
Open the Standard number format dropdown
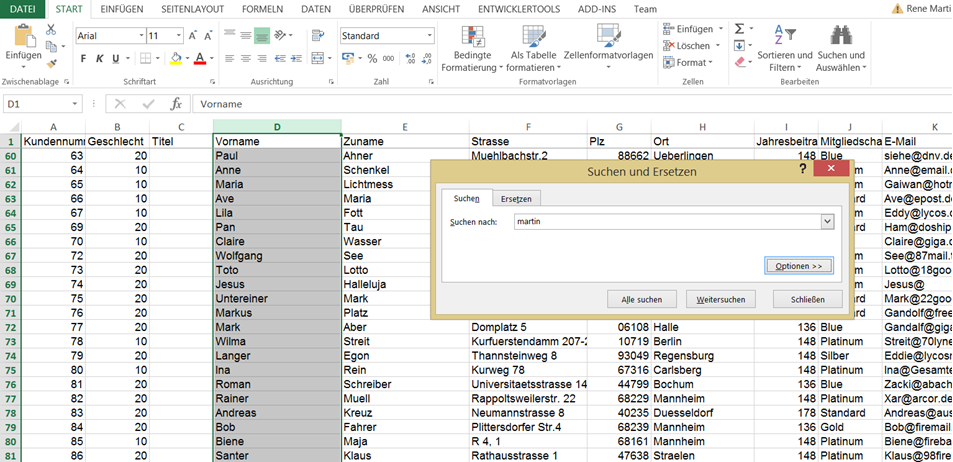[x=430, y=35]
